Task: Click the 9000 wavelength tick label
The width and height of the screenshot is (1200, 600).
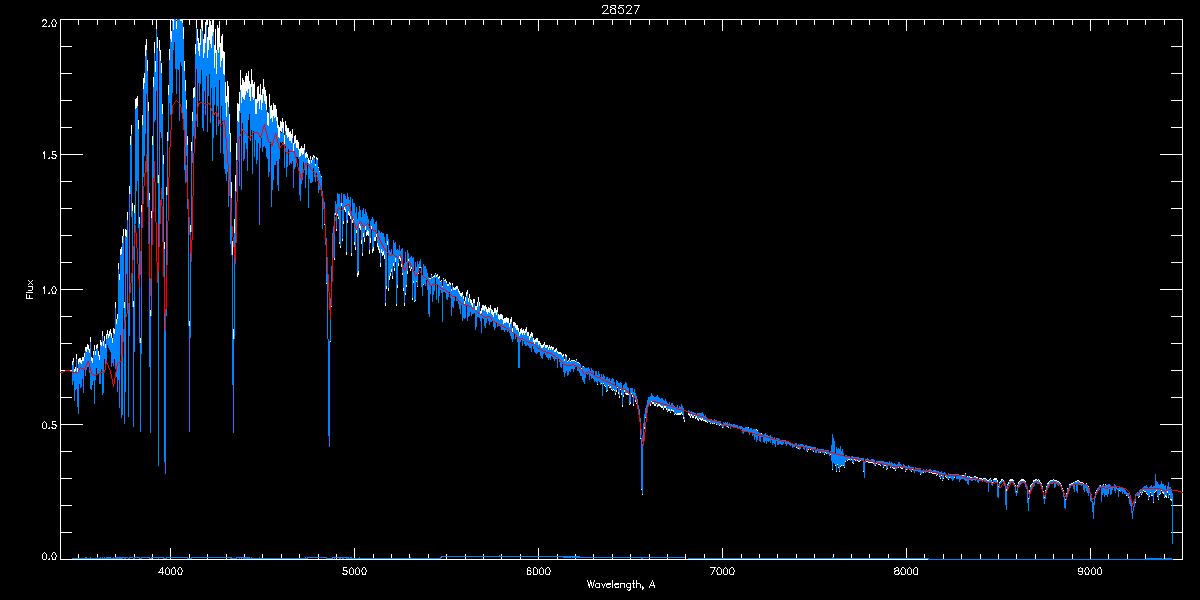Action: 1090,571
